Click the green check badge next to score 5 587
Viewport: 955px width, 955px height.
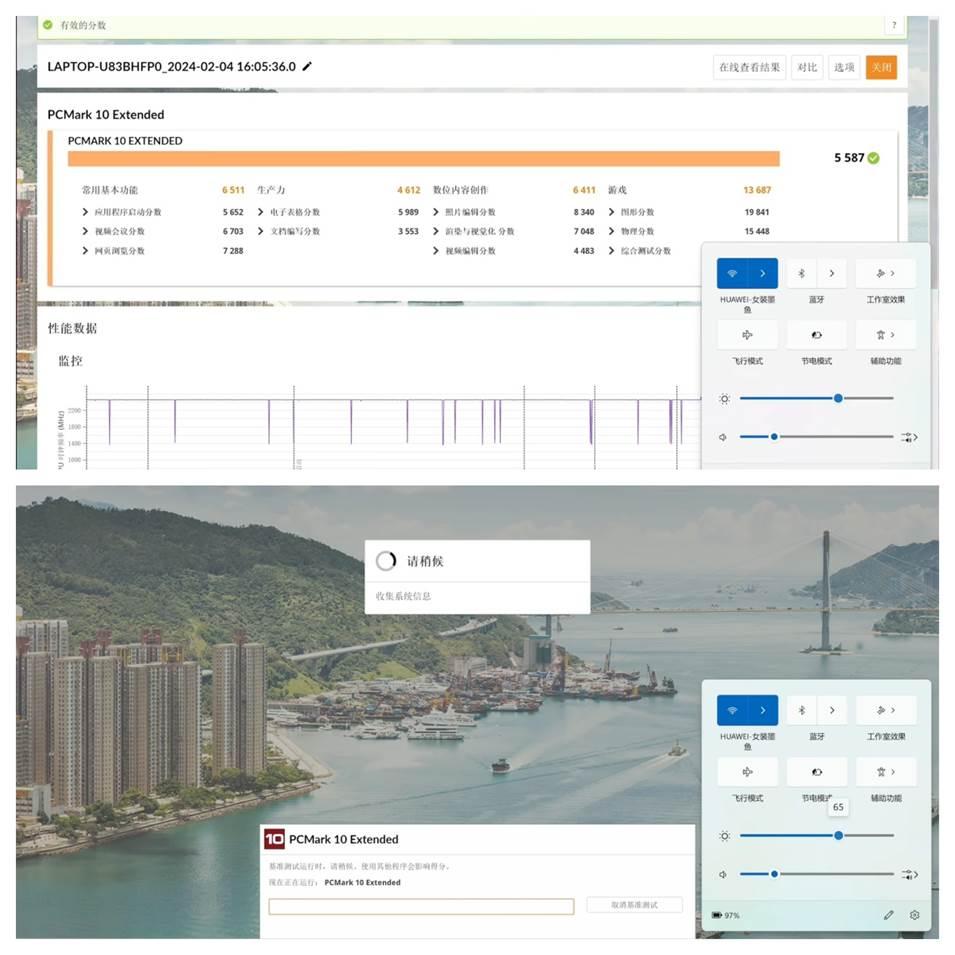pos(873,158)
